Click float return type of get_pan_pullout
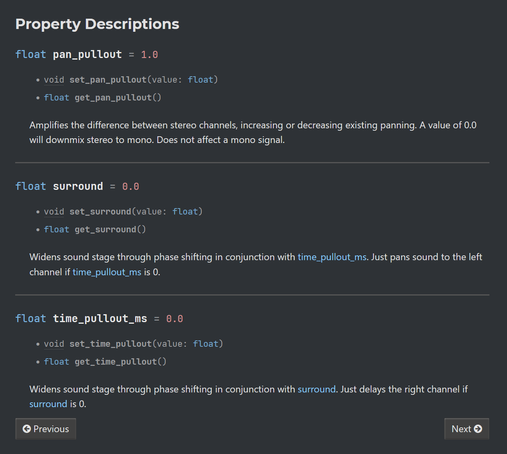This screenshot has height=454, width=507. coord(57,98)
